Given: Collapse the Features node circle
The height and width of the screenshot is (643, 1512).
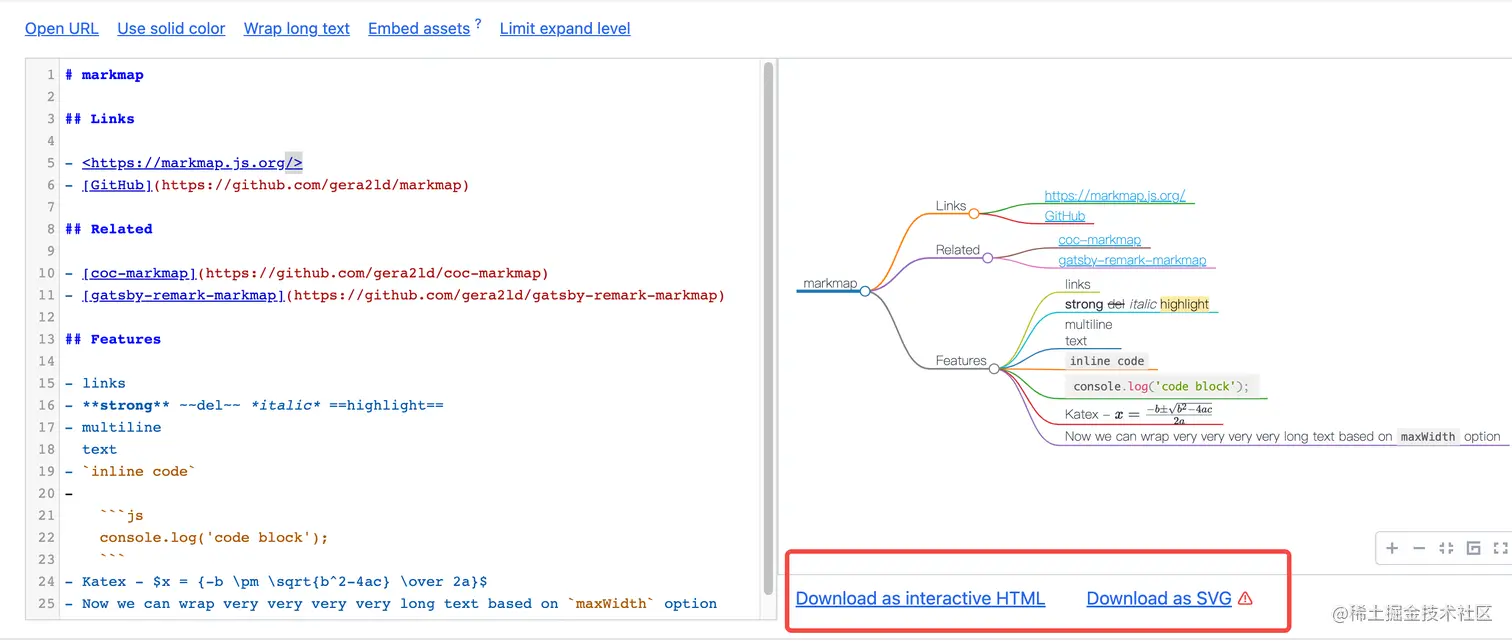Looking at the screenshot, I should [994, 368].
